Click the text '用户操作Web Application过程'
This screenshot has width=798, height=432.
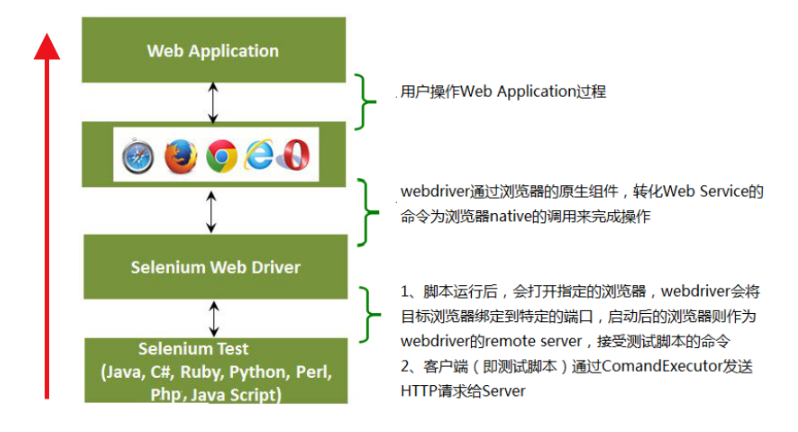503,92
